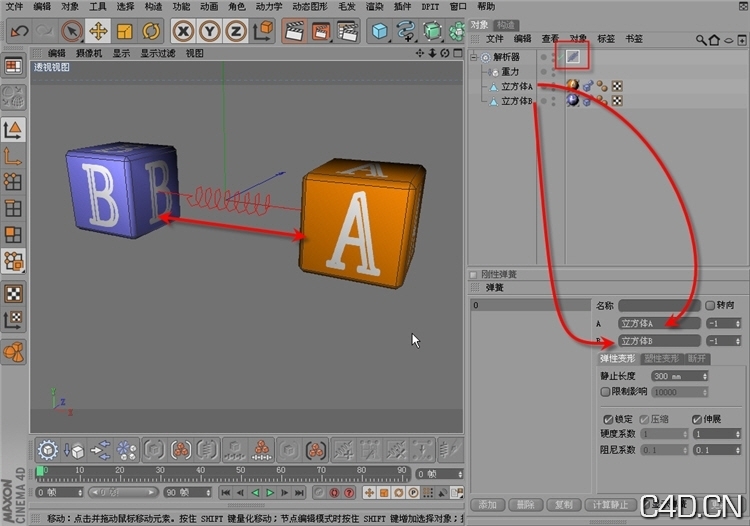Click the 静止长度 value stepper
The height and width of the screenshot is (526, 750).
coord(705,376)
